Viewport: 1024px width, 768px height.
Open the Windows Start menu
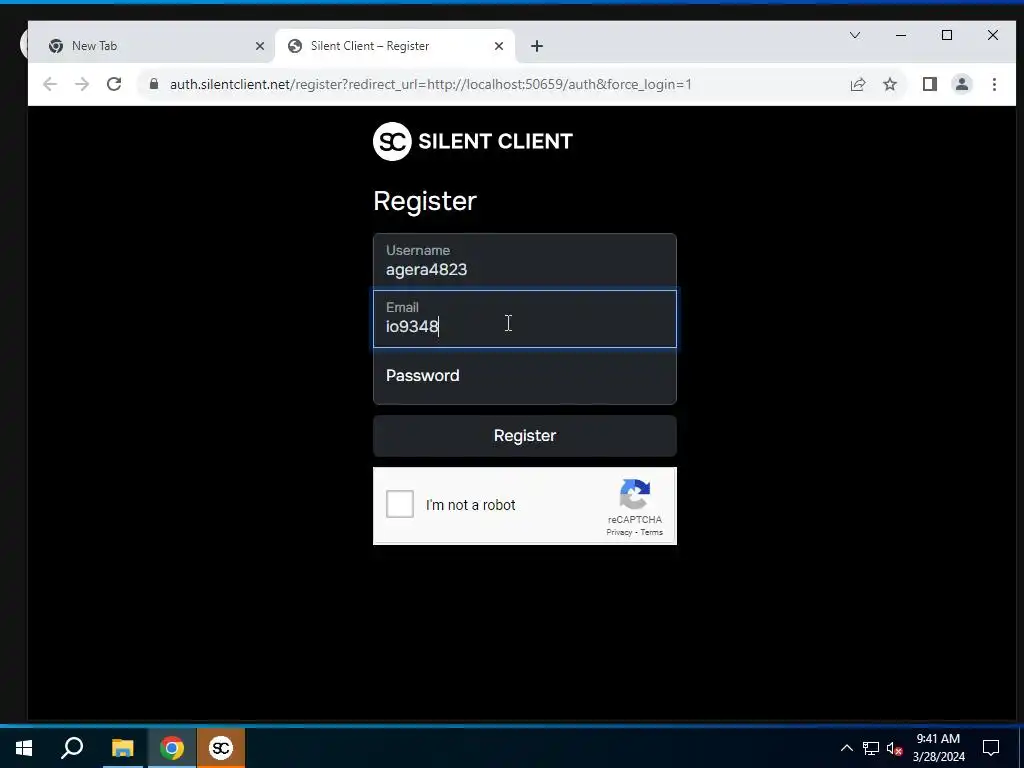click(24, 748)
